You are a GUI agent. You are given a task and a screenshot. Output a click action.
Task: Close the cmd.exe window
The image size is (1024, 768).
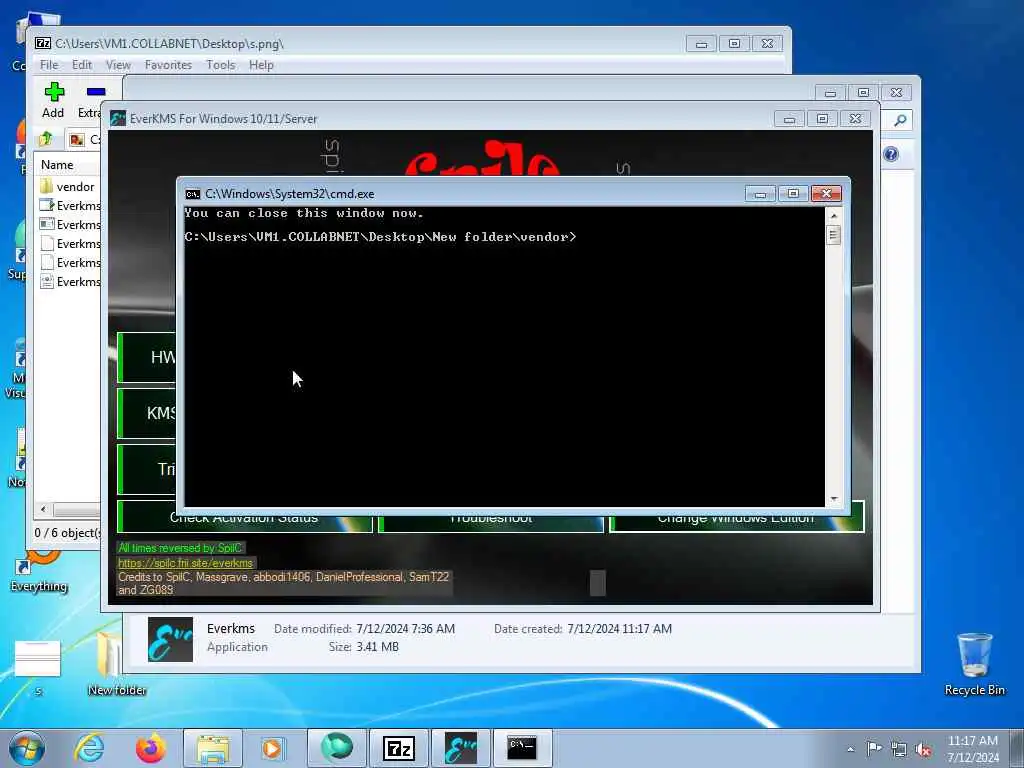pyautogui.click(x=826, y=193)
